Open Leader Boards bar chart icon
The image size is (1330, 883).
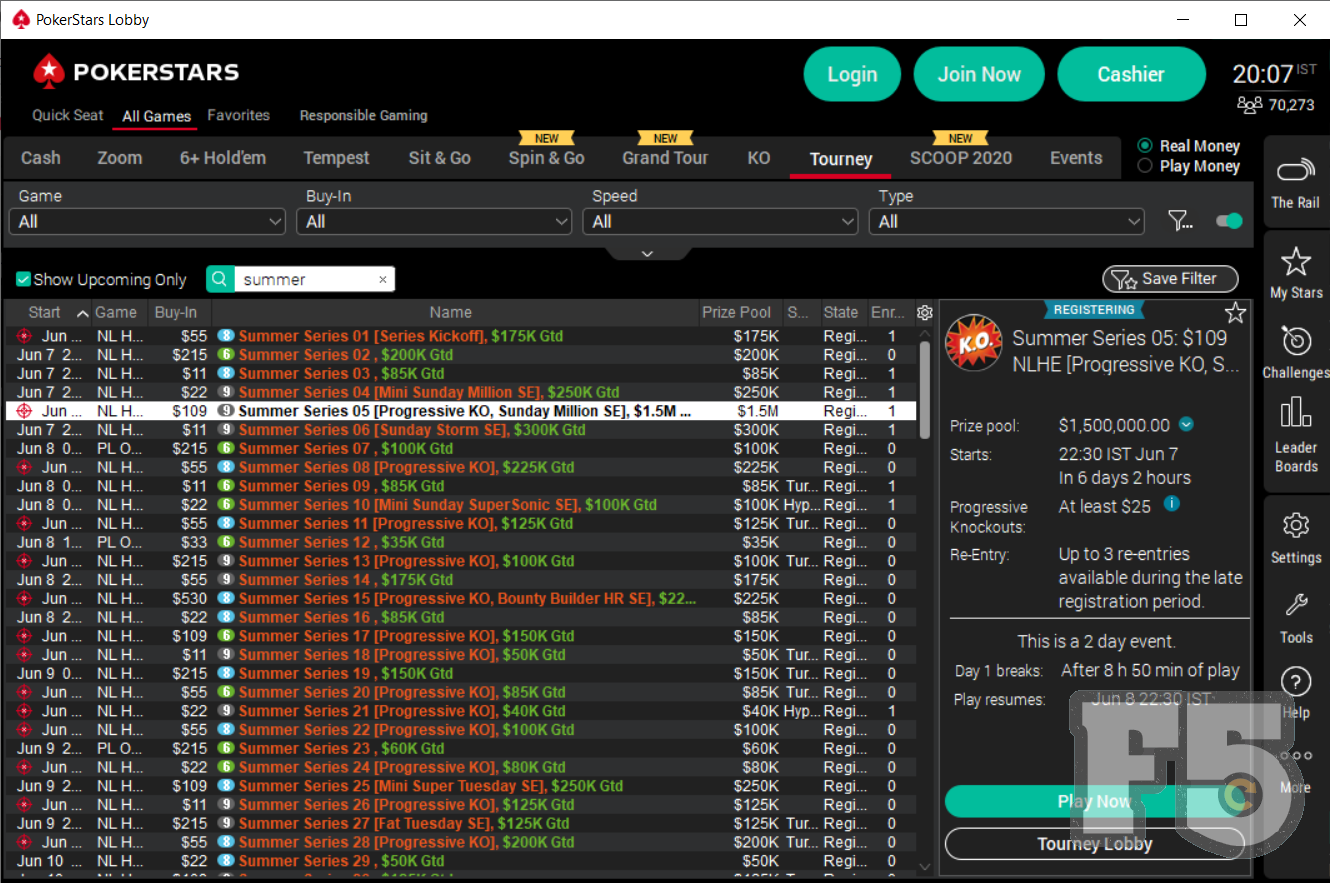[1296, 412]
